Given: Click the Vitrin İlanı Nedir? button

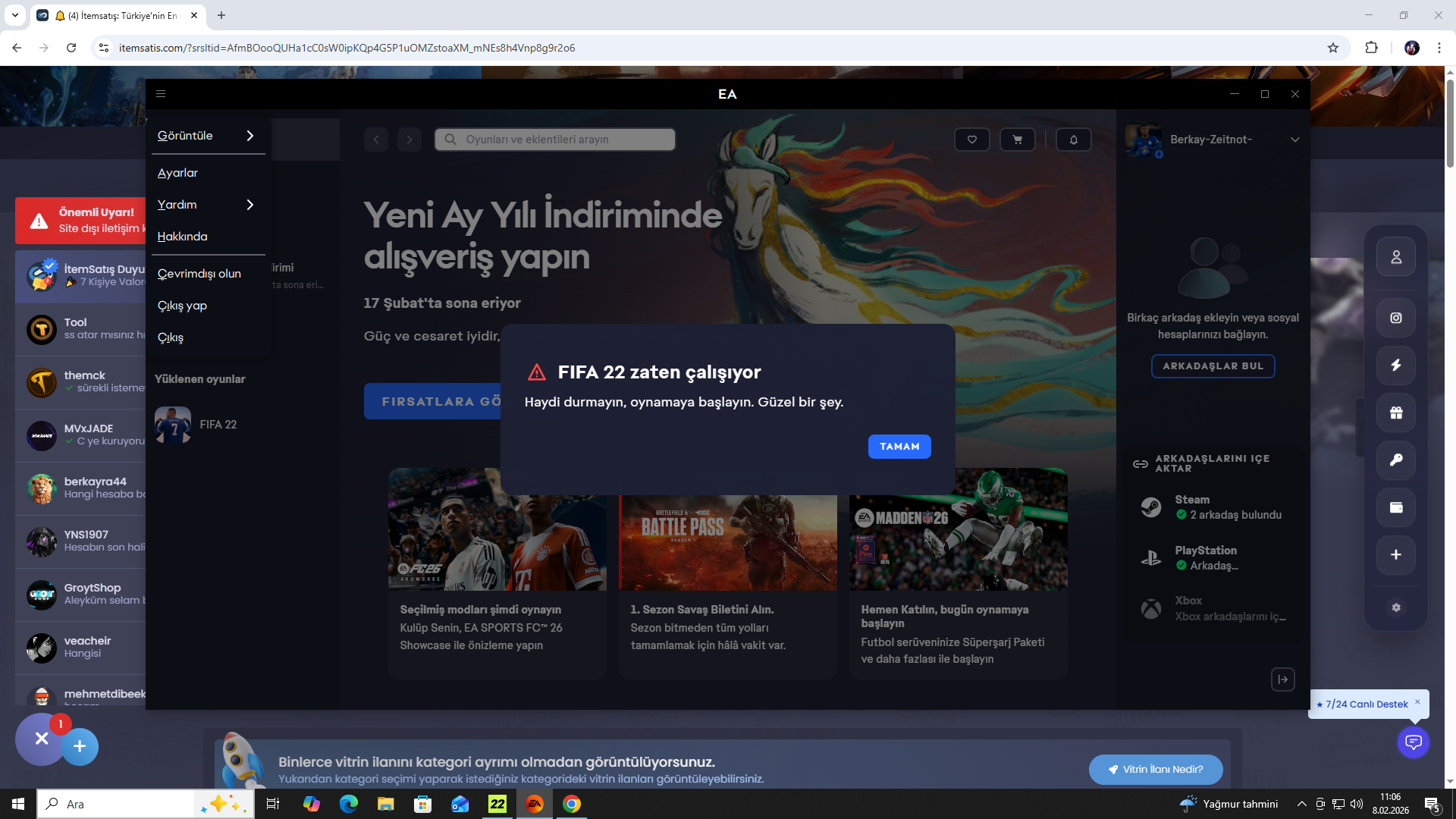Looking at the screenshot, I should 1156,770.
